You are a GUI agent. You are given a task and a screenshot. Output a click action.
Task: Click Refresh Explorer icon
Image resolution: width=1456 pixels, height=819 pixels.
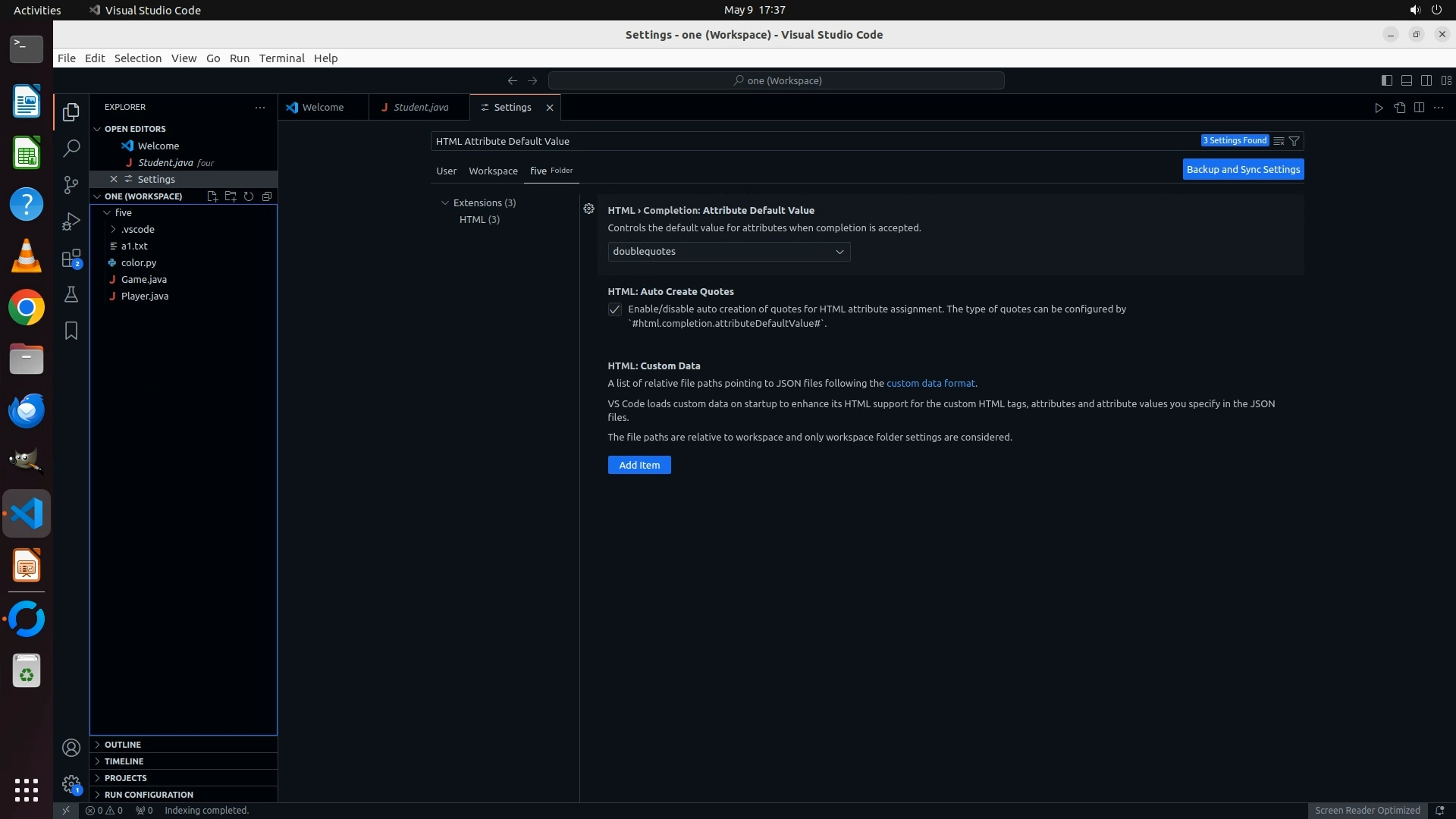point(249,196)
